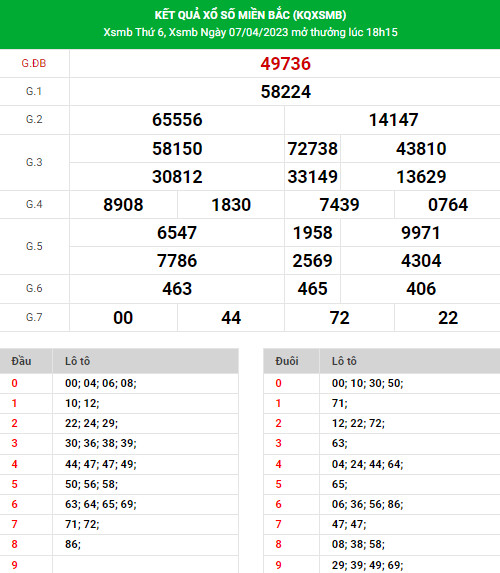500x573 pixels.
Task: Select G.3 result 72738
Action: (x=312, y=149)
